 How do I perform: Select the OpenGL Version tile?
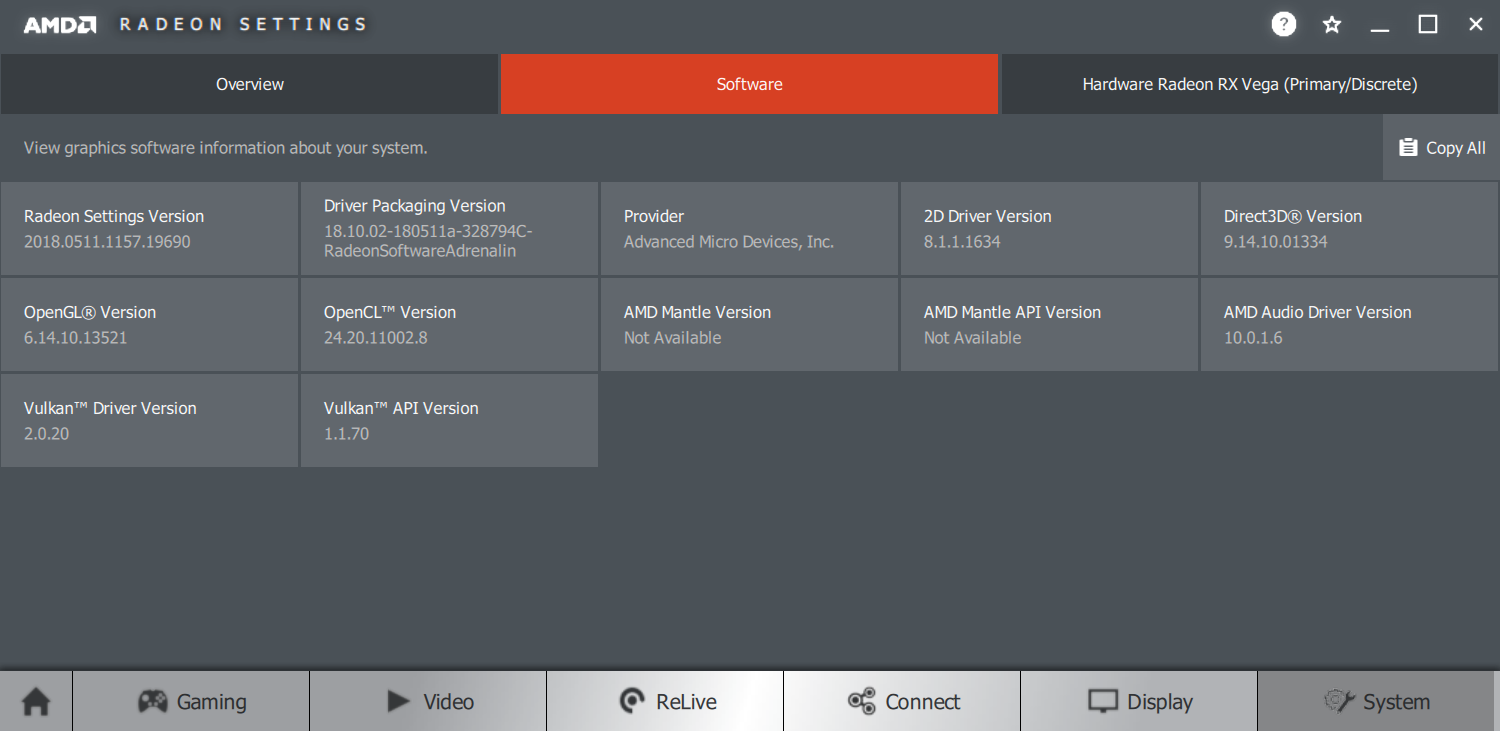[x=150, y=324]
